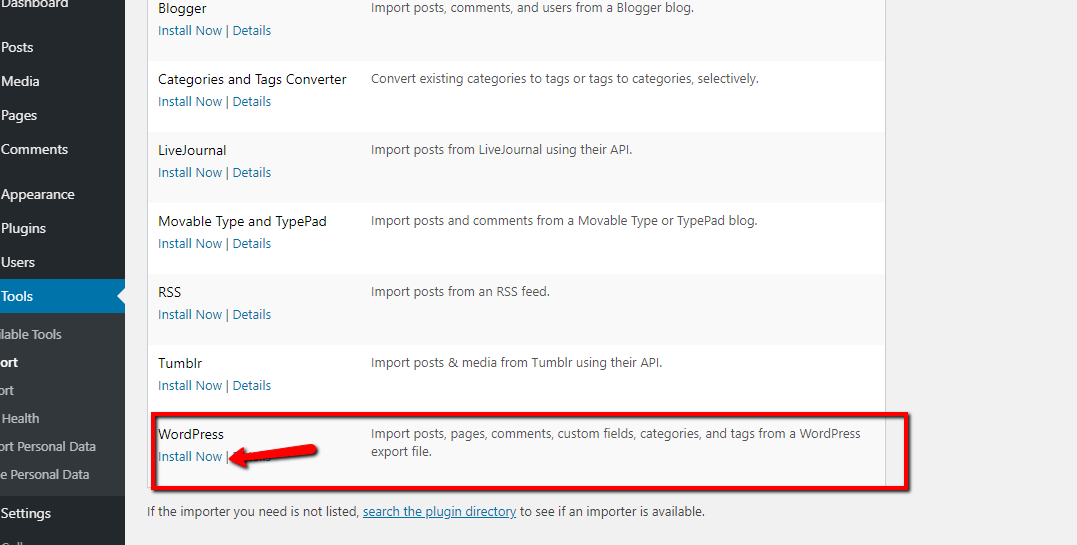Follow the search the plugin directory link
The height and width of the screenshot is (545, 1077).
(x=440, y=511)
